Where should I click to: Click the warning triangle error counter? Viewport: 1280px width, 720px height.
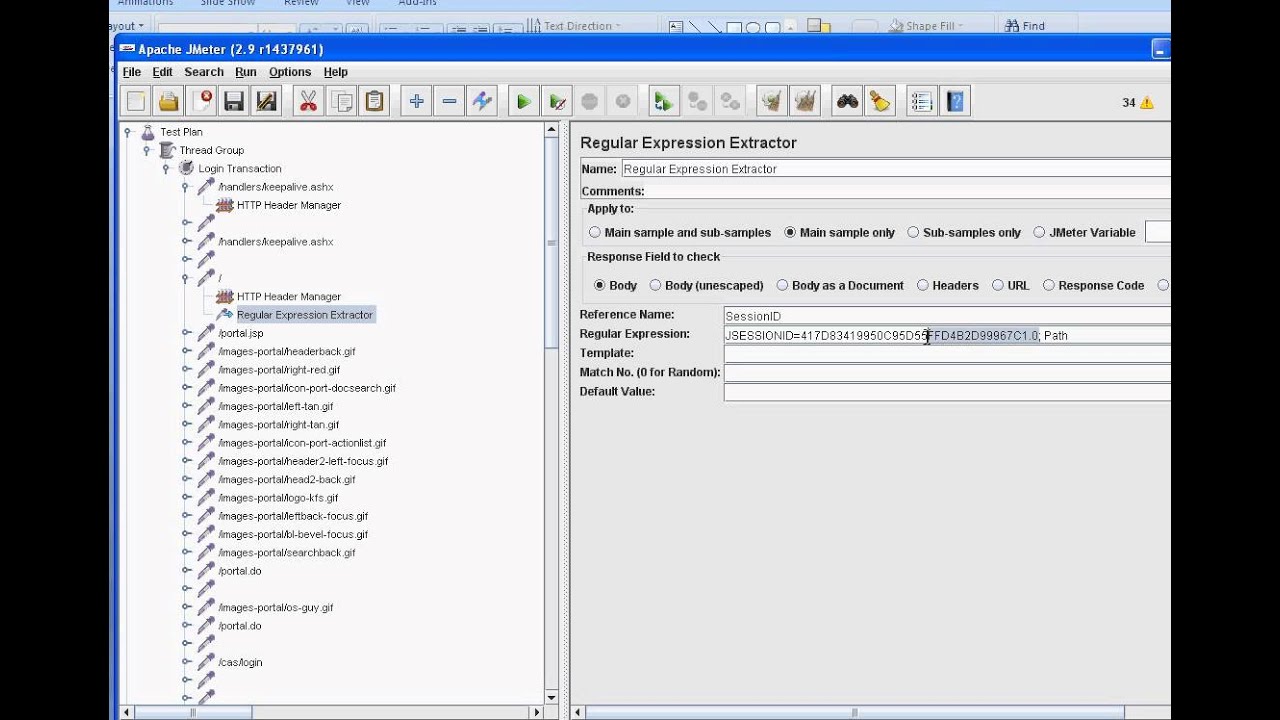click(1146, 102)
